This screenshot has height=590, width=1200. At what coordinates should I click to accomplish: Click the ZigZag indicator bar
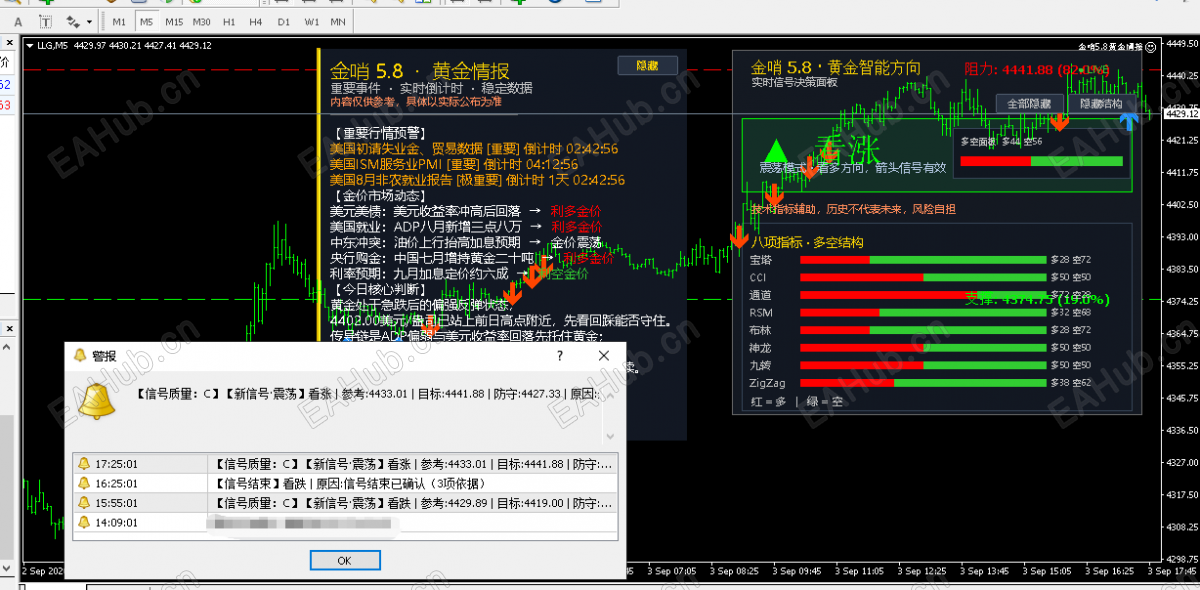click(922, 383)
